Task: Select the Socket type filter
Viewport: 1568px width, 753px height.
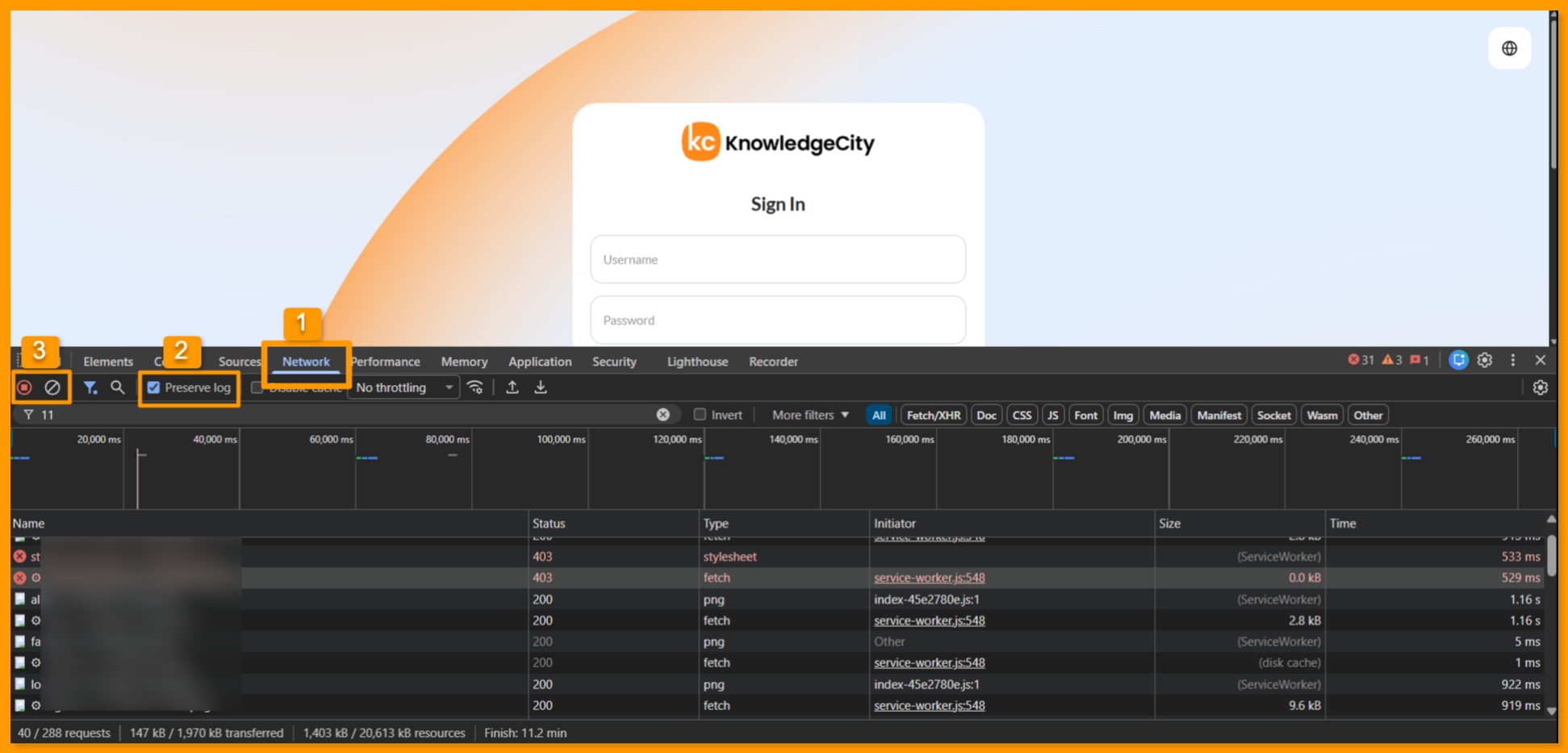Action: [1273, 416]
